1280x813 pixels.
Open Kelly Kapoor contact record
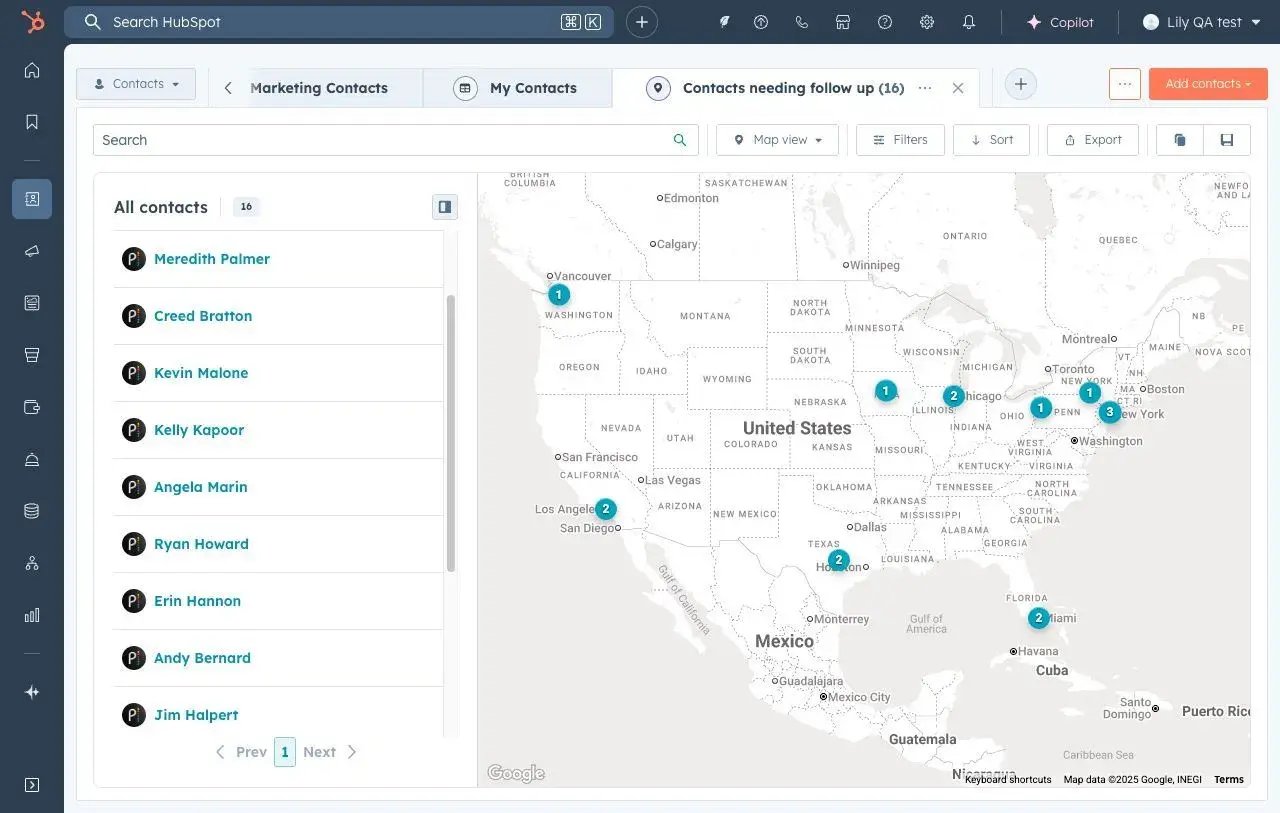point(199,430)
